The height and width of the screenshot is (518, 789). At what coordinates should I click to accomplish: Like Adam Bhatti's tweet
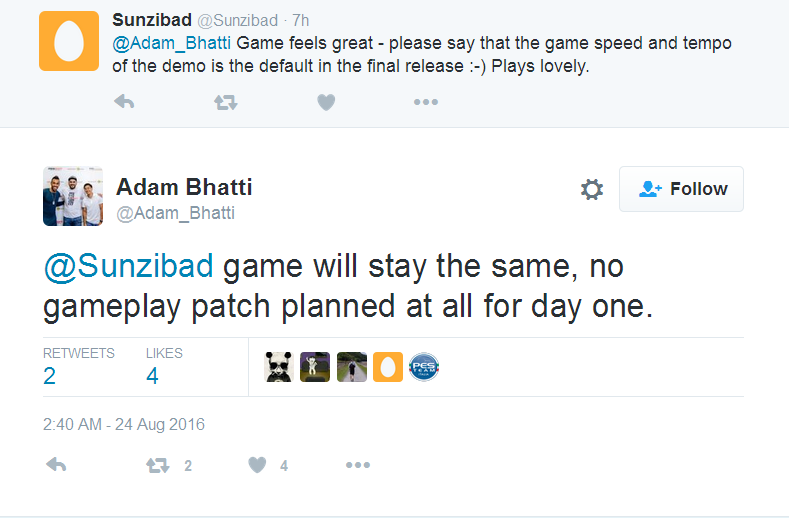click(x=258, y=465)
